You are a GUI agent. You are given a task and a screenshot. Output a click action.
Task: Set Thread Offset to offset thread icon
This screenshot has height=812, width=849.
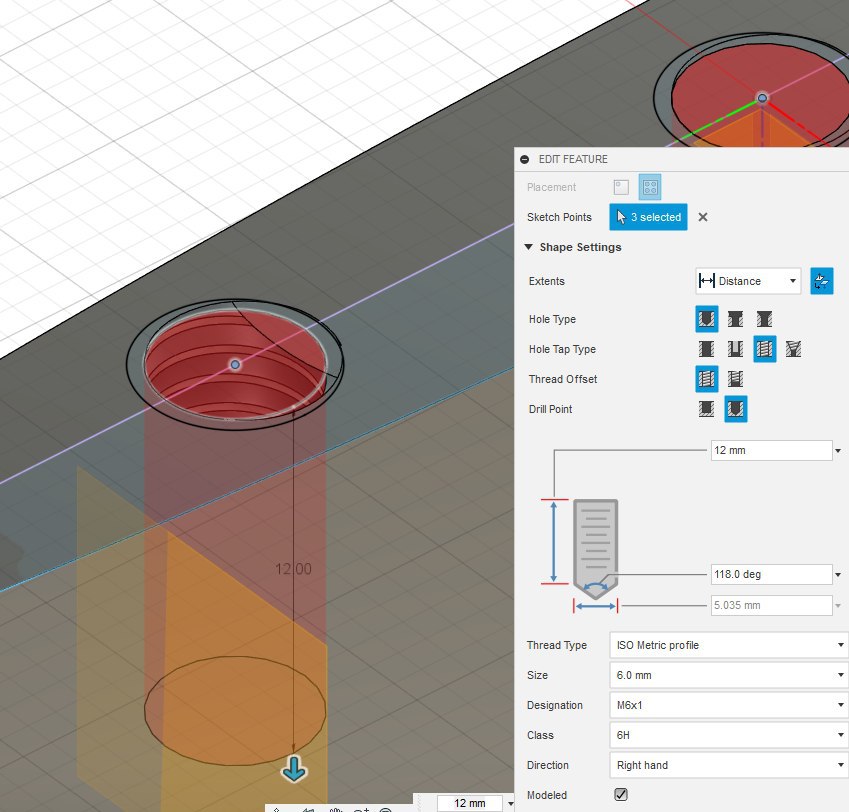[735, 379]
